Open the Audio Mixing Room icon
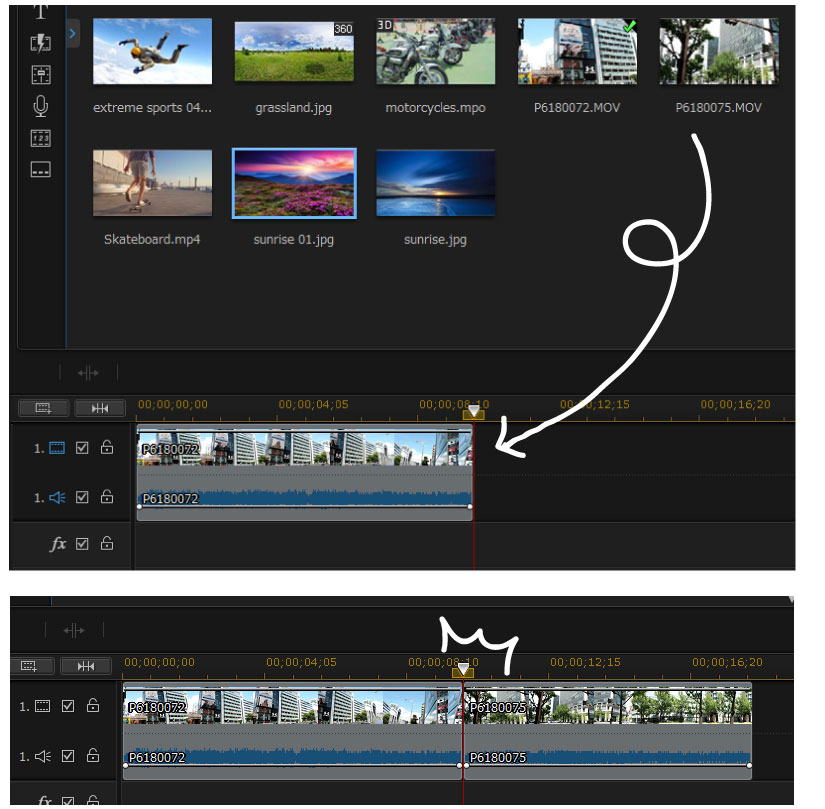 pyautogui.click(x=40, y=74)
